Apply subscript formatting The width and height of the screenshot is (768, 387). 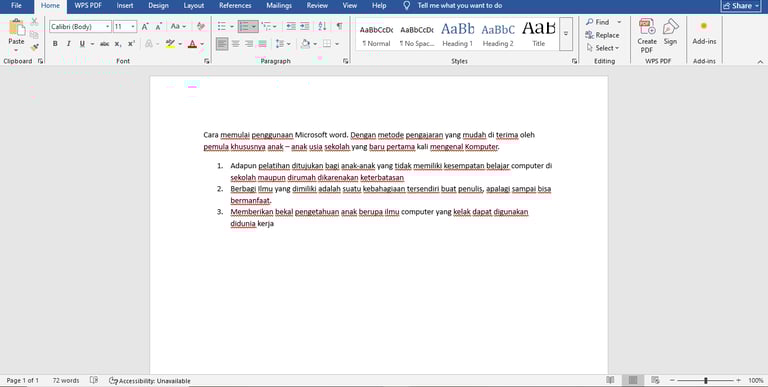[x=118, y=44]
